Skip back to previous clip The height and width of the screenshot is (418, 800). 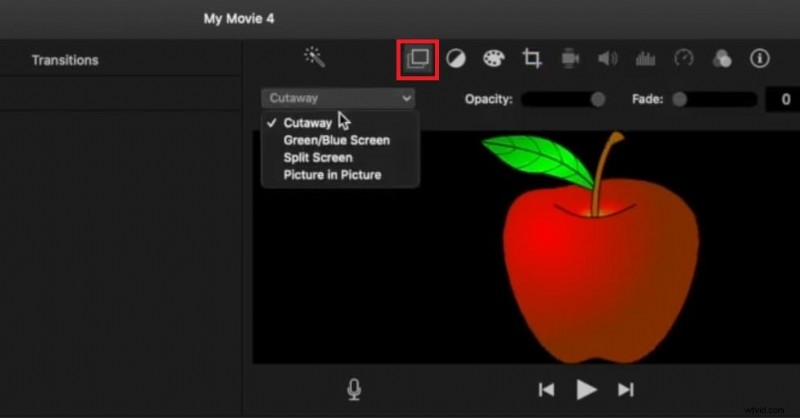[546, 390]
